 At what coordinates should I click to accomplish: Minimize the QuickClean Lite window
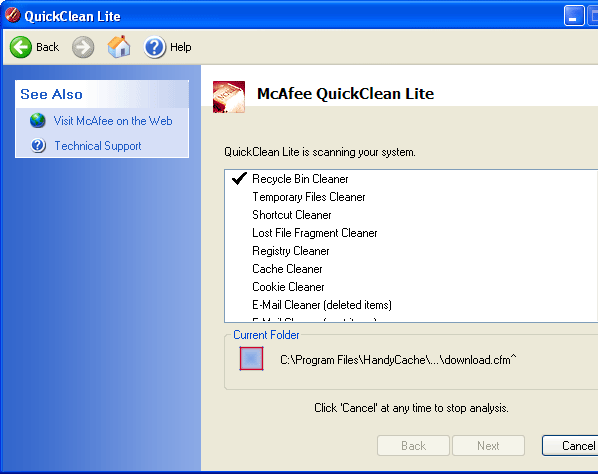(x=574, y=16)
